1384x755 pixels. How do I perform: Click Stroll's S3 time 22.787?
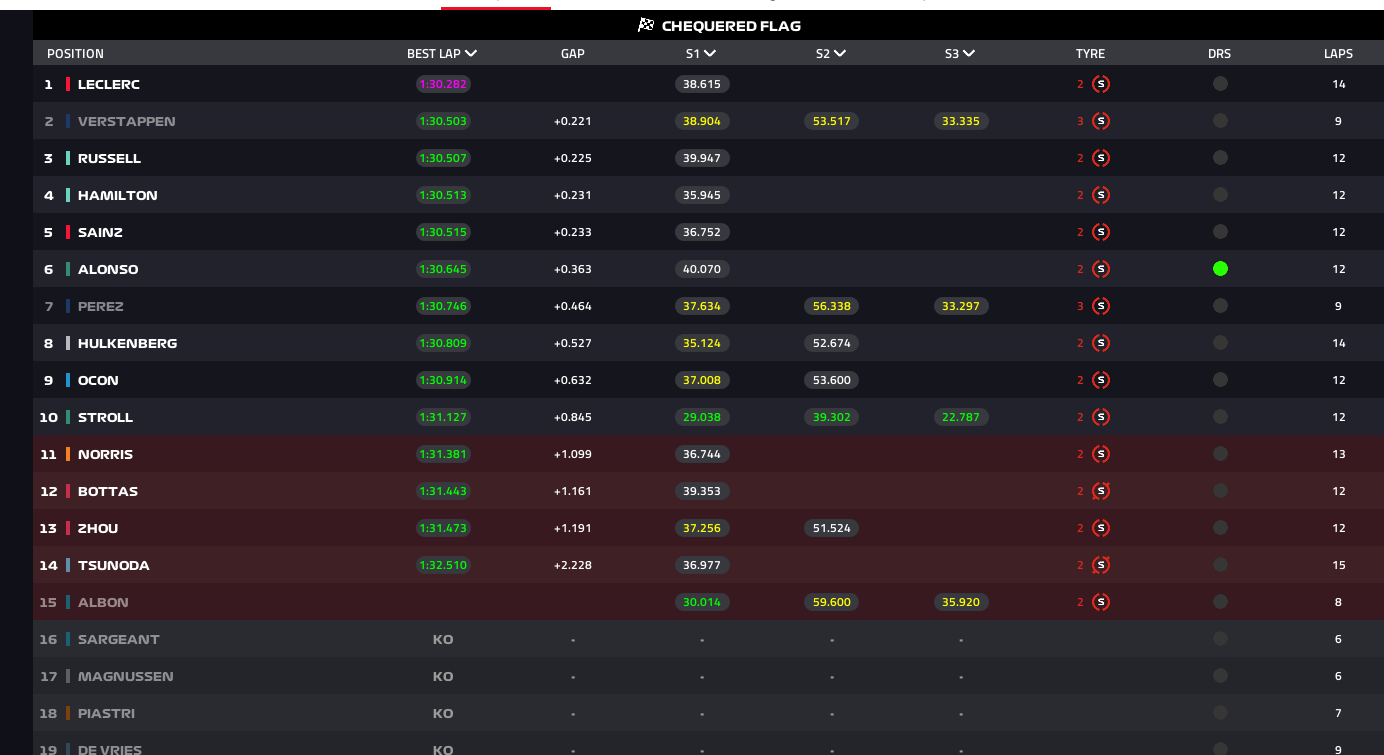coord(961,417)
